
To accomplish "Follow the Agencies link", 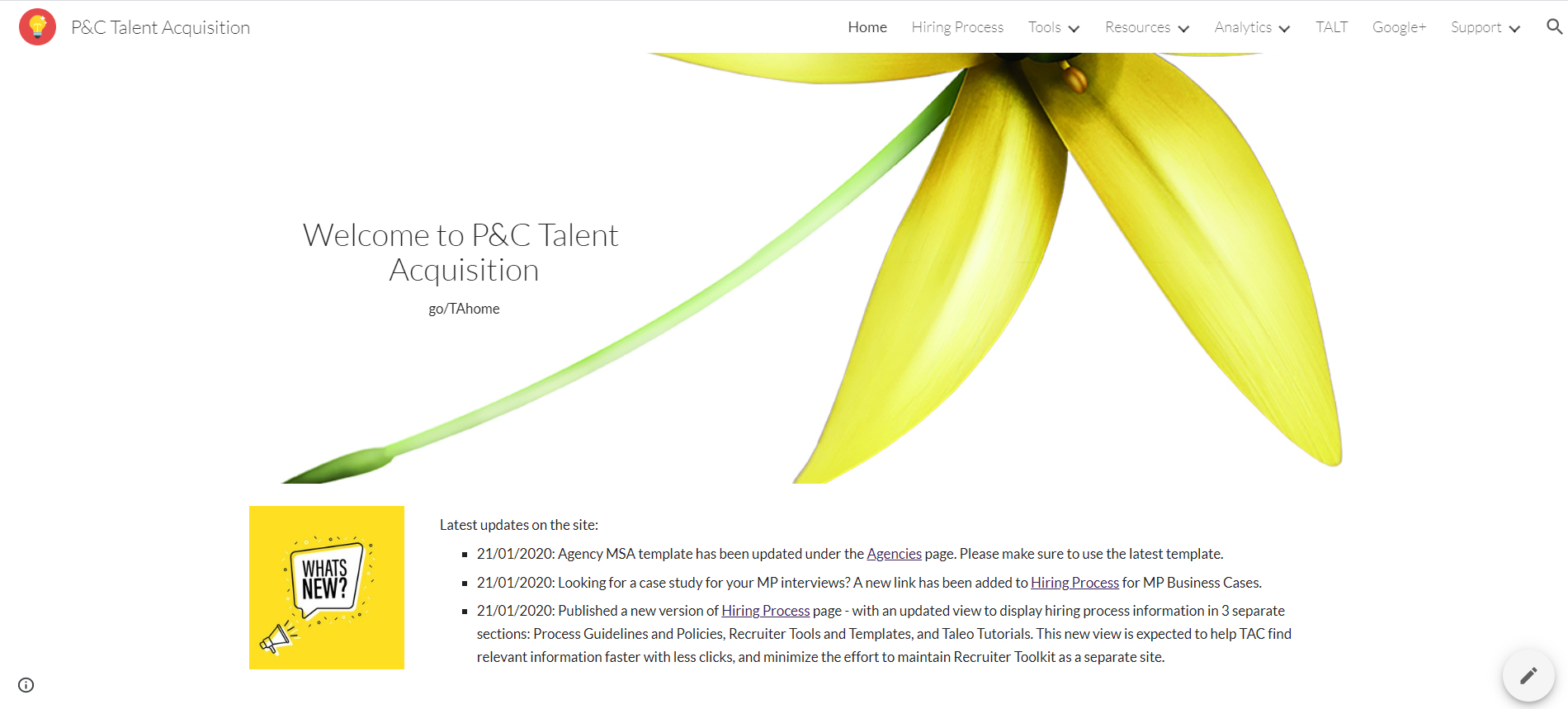I will [x=894, y=554].
